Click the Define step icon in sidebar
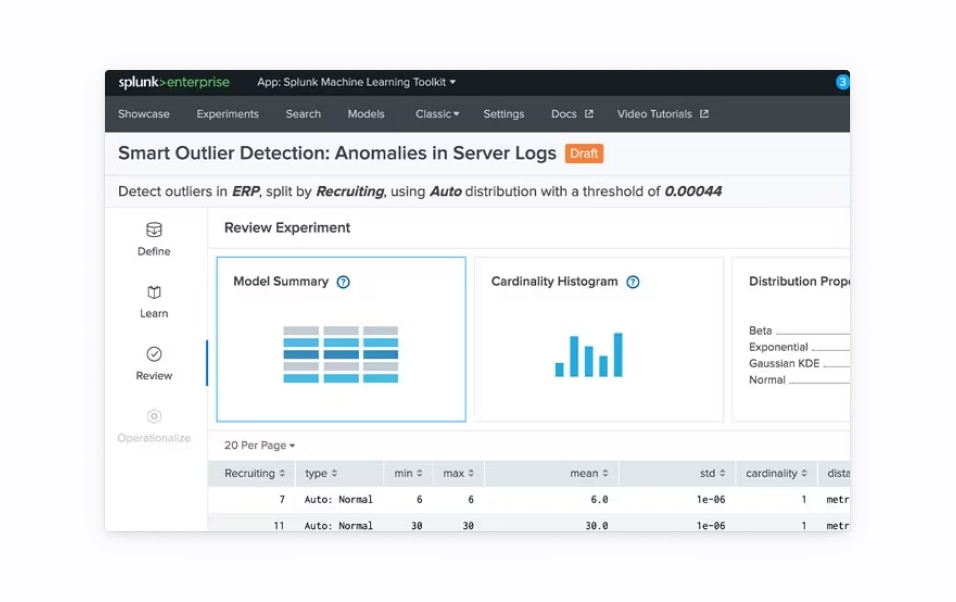This screenshot has width=956, height=602. coord(153,229)
